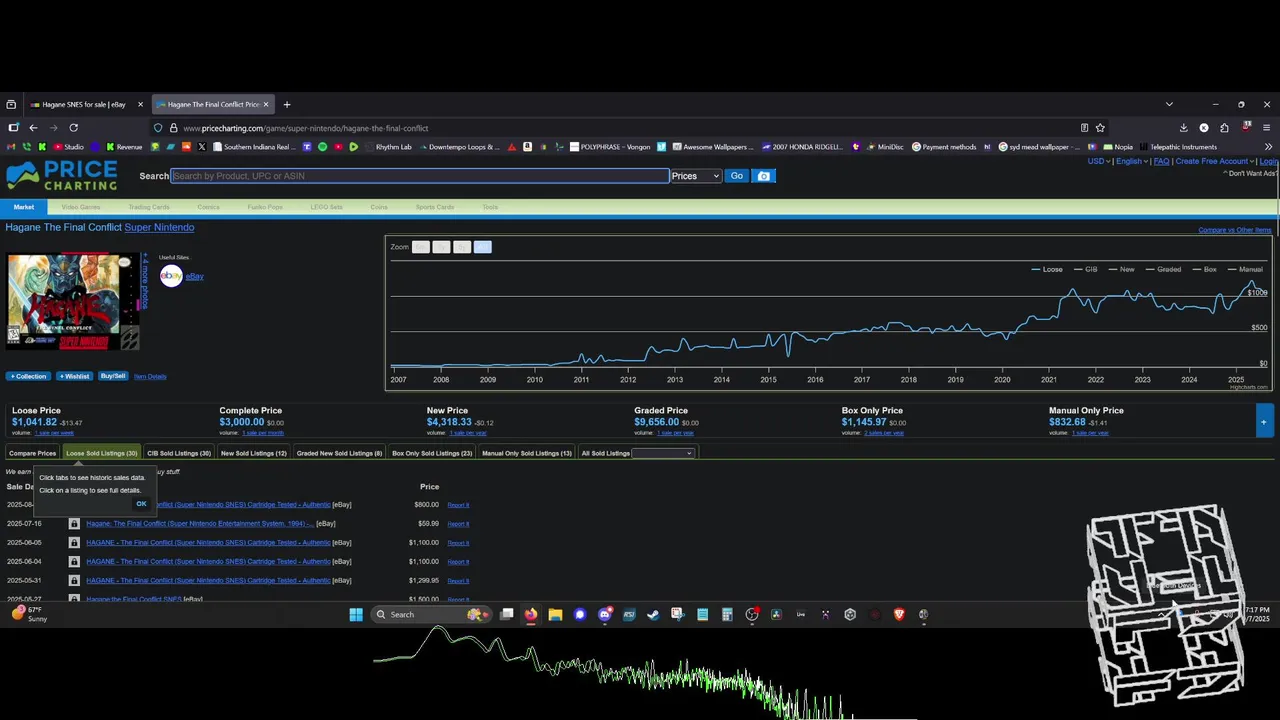Open Discord from the taskbar
This screenshot has width=1280, height=720.
(604, 614)
